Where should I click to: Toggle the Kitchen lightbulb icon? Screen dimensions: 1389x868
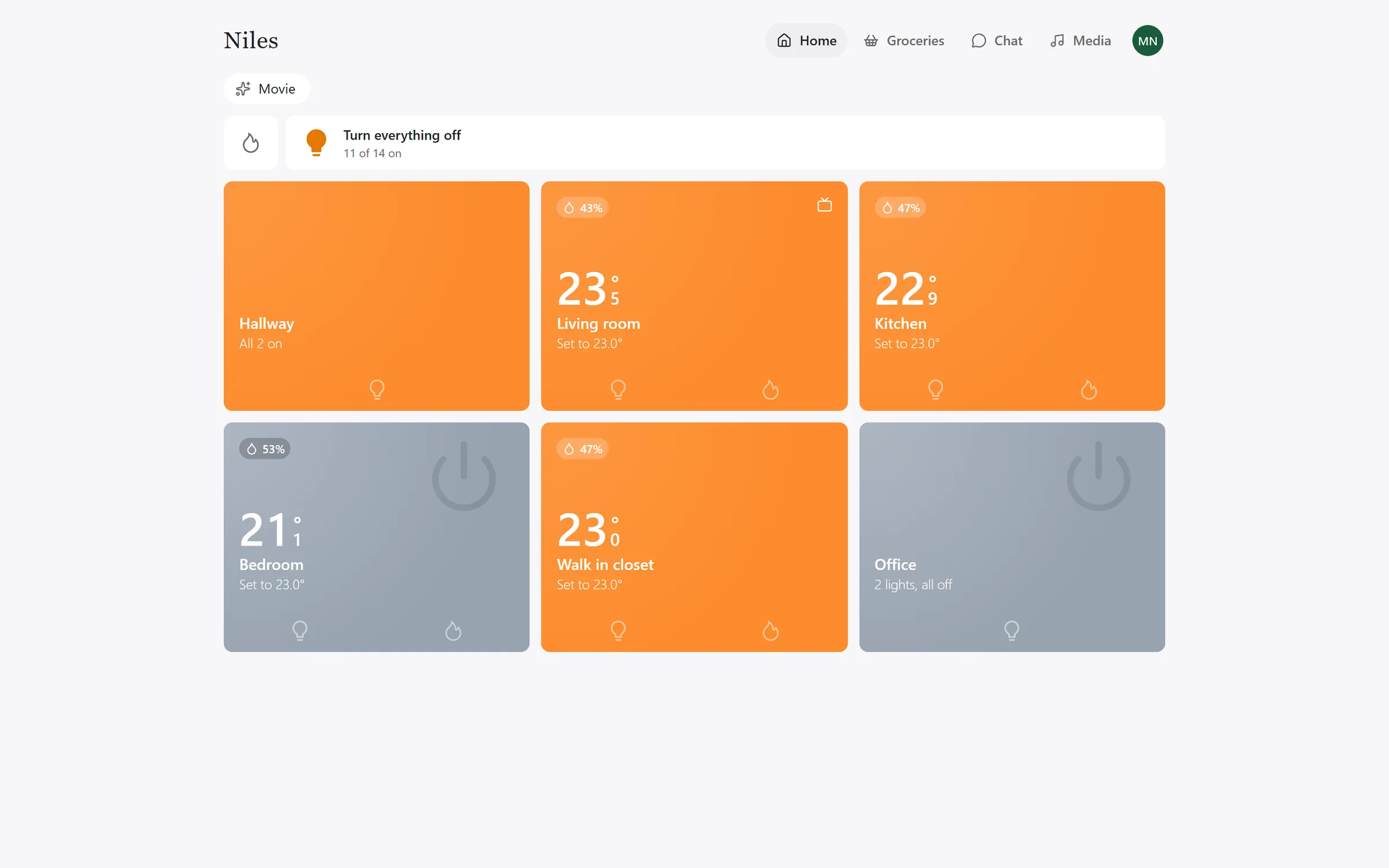[x=935, y=389]
